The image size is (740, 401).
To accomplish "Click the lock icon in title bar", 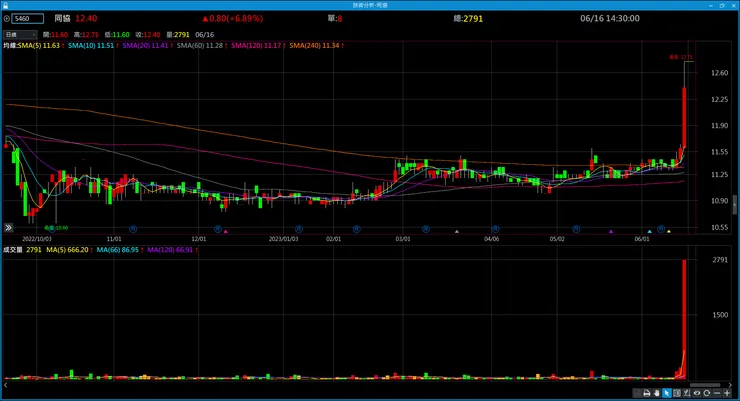I will 5,5.
